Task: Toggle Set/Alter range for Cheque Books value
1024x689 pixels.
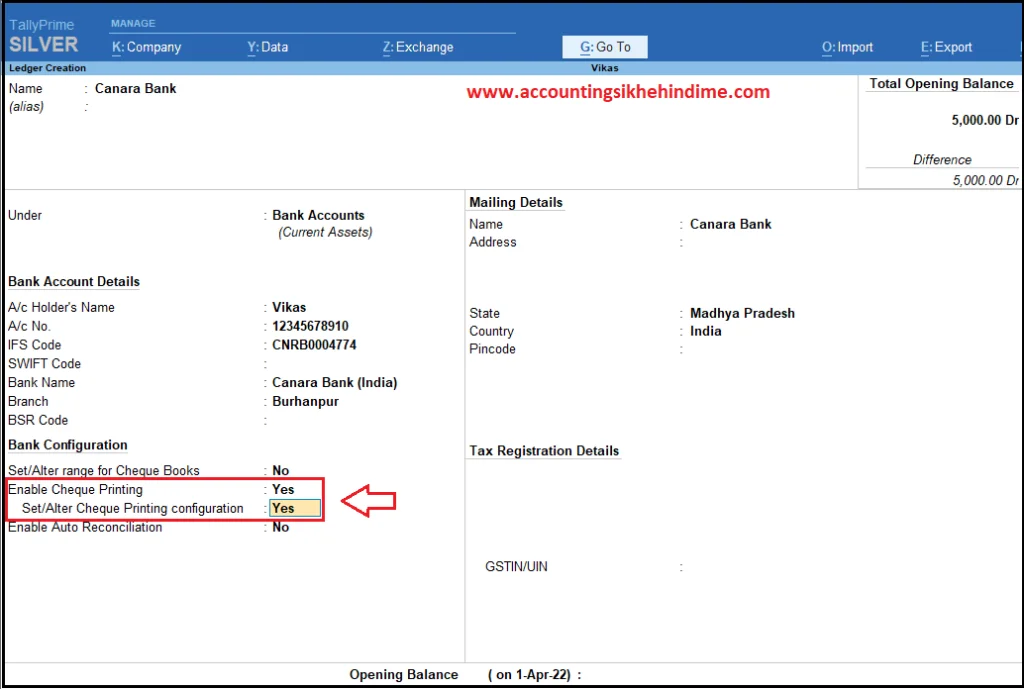Action: tap(280, 470)
